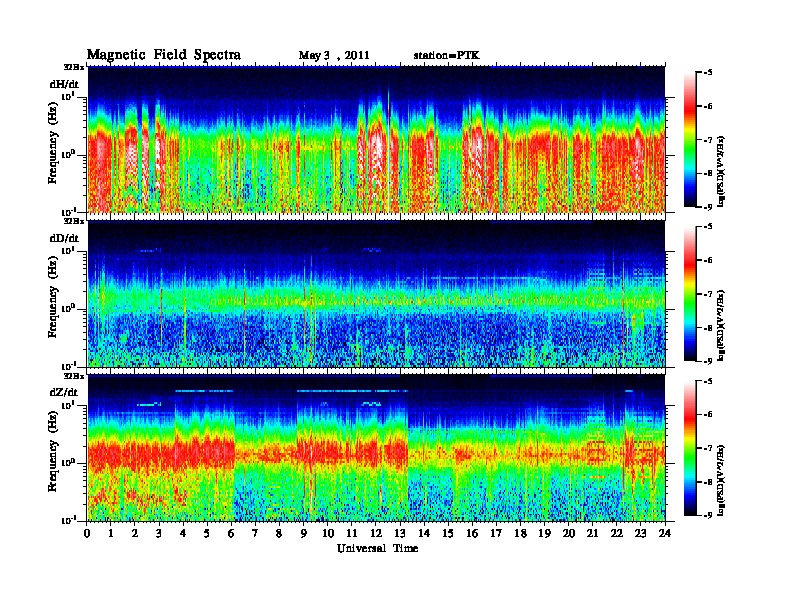Click hour "7" on Universal Time axis
Screen dimensions: 792x612
coord(255,533)
